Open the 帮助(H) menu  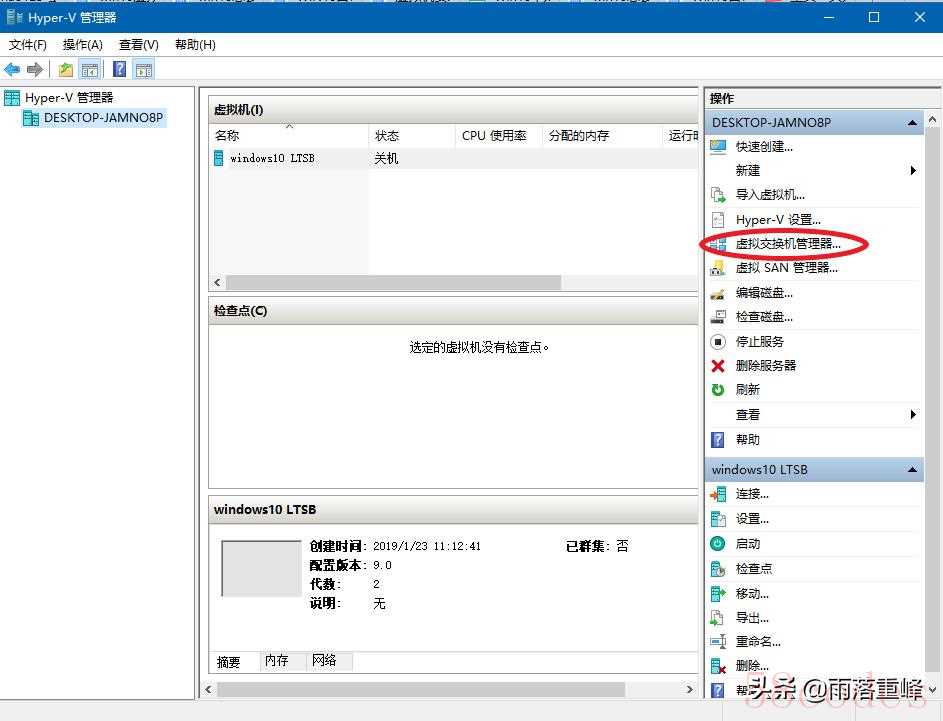click(x=195, y=44)
